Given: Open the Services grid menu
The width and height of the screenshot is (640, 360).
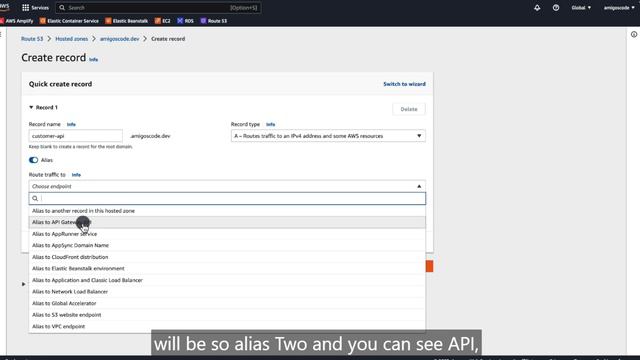Looking at the screenshot, I should (x=35, y=7).
